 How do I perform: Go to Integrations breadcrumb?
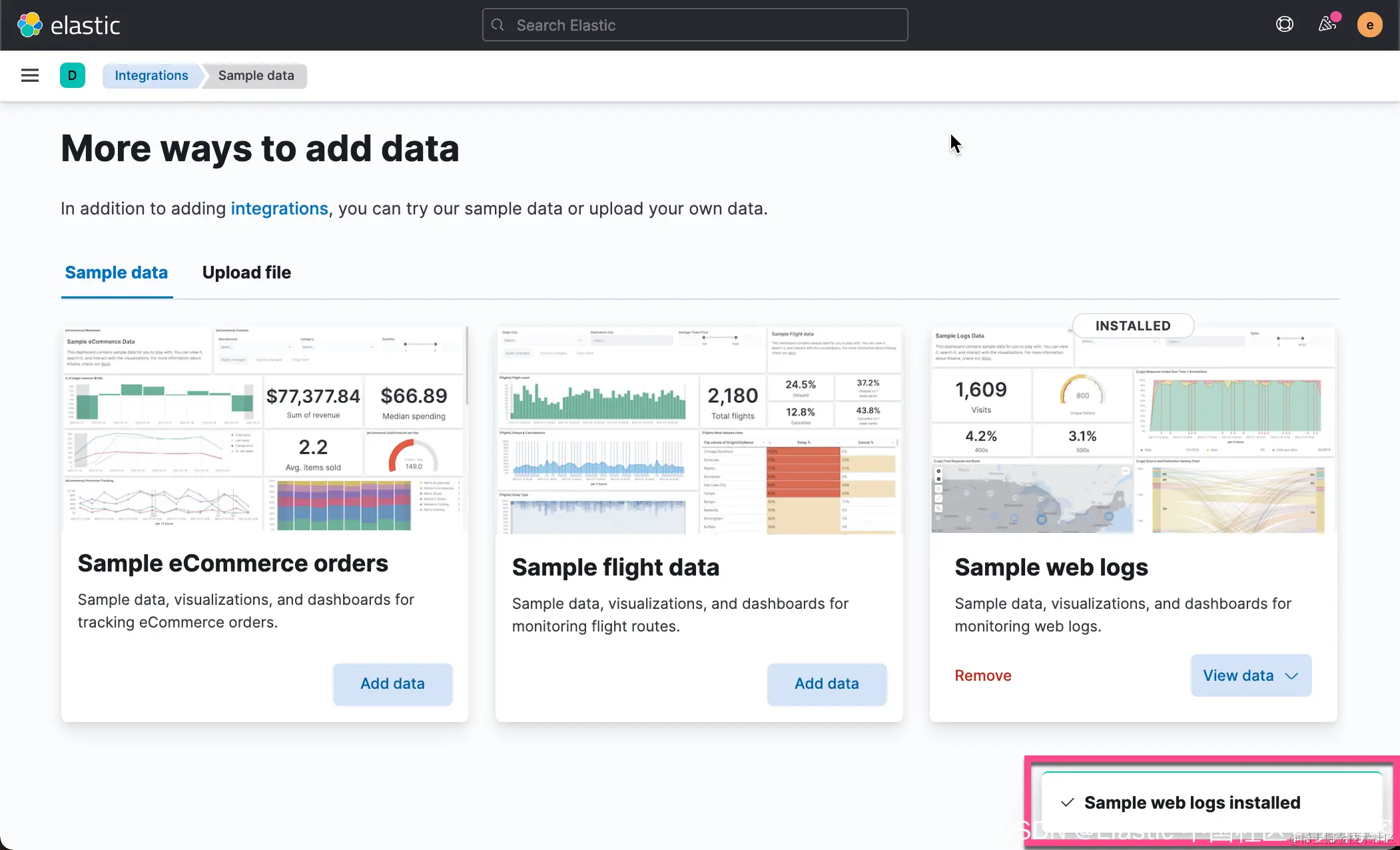point(151,75)
